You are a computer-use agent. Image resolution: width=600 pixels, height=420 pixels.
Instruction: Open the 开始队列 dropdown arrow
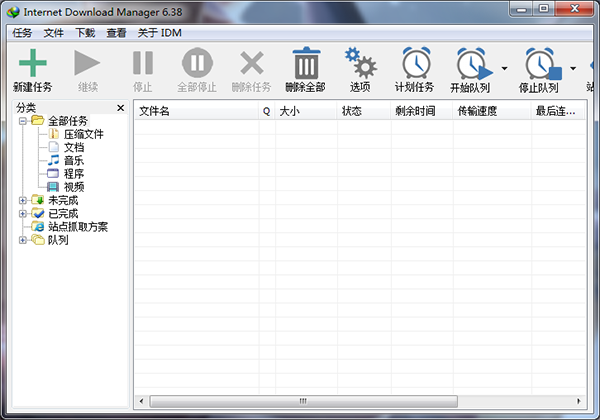[x=504, y=68]
